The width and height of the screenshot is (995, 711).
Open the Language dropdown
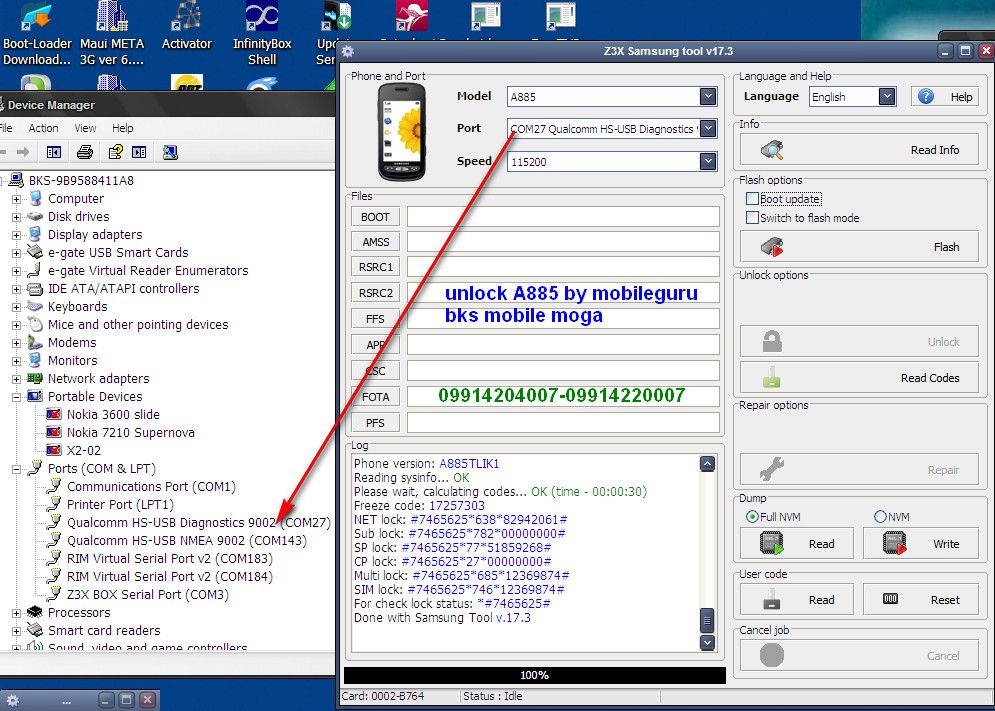coord(887,96)
